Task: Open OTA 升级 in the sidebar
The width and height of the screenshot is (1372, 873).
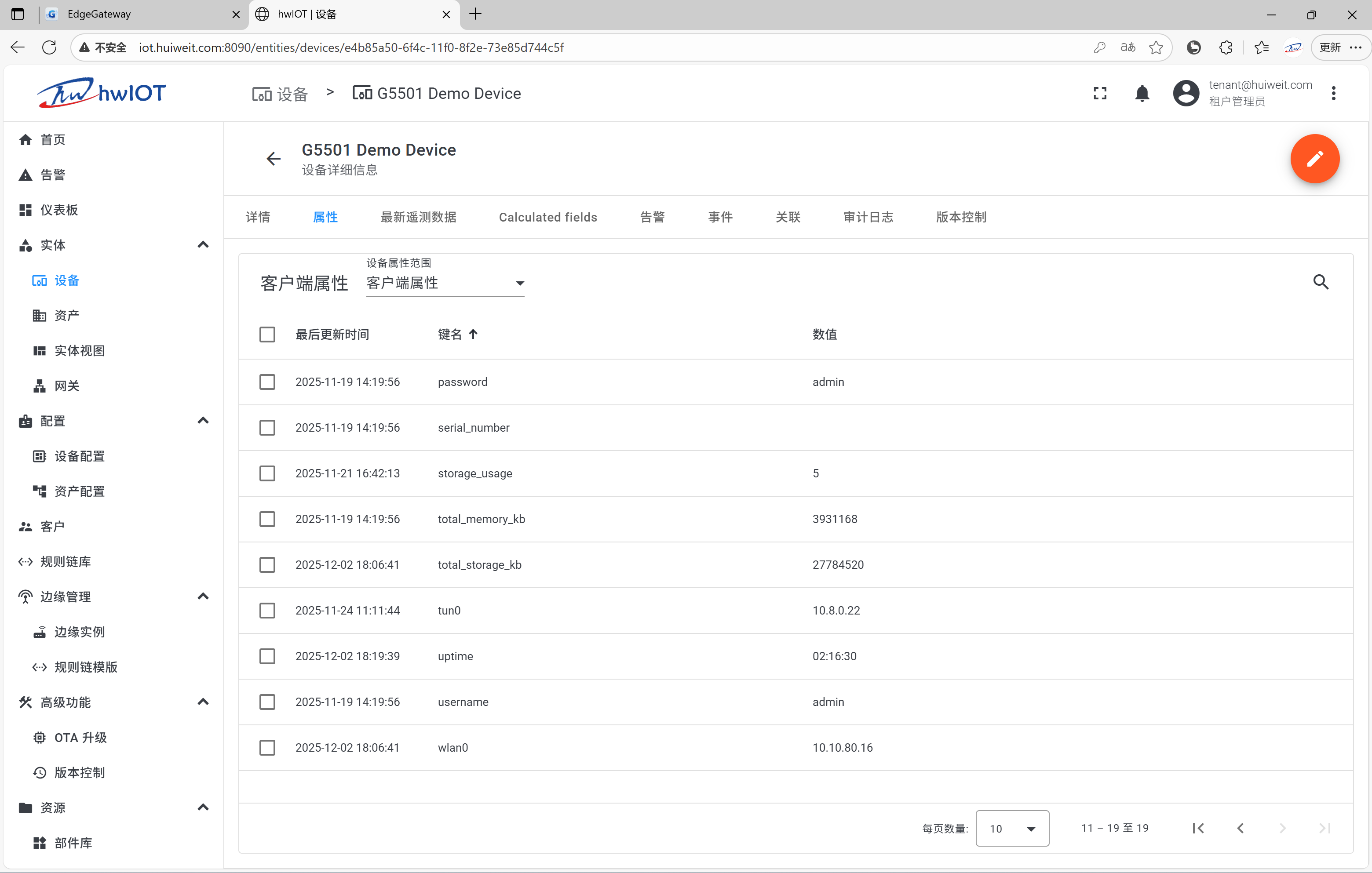Action: pyautogui.click(x=80, y=737)
